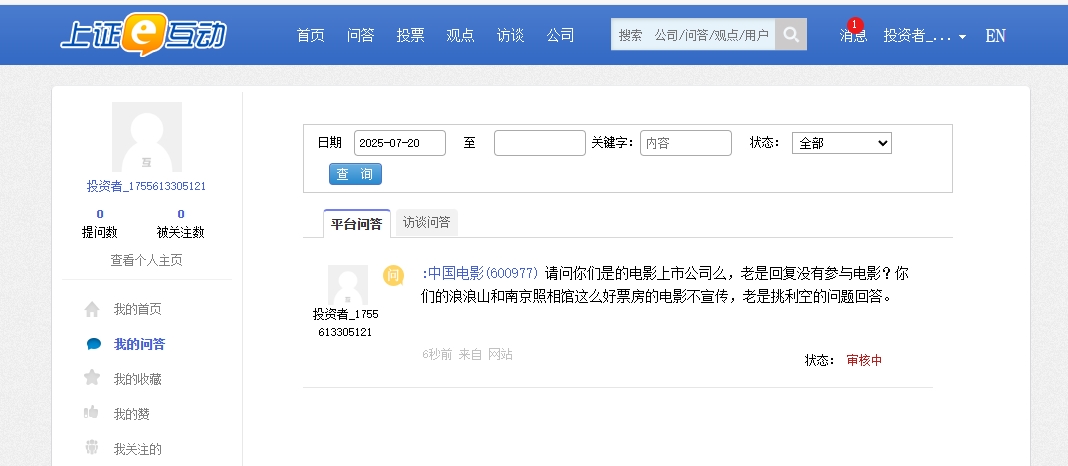Open 我关注的 in sidebar
1068x466 pixels.
(138, 449)
